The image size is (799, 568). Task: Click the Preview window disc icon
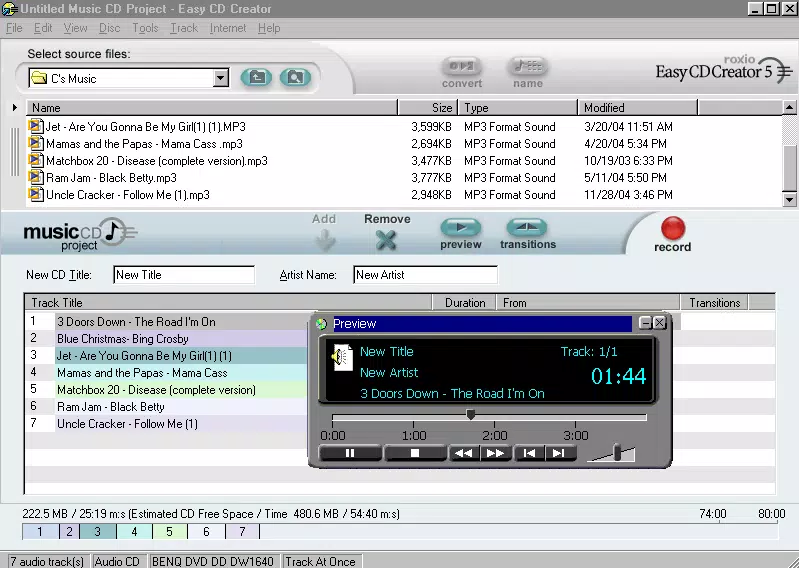[322, 324]
